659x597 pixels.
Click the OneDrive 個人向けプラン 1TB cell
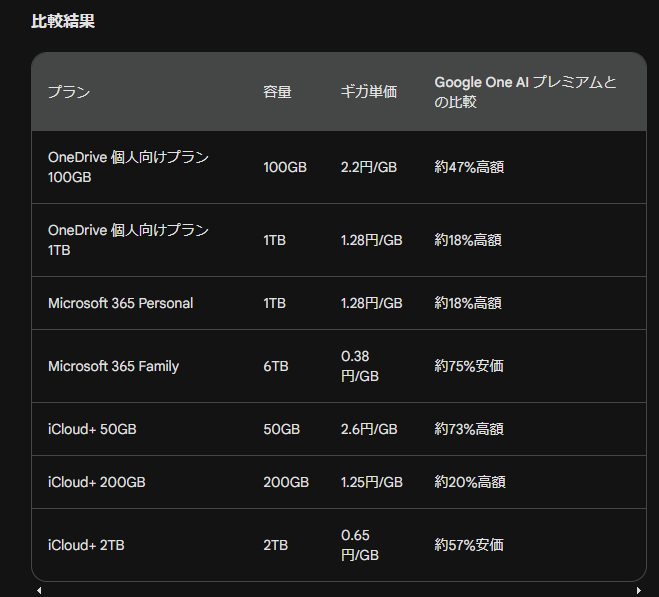click(128, 240)
